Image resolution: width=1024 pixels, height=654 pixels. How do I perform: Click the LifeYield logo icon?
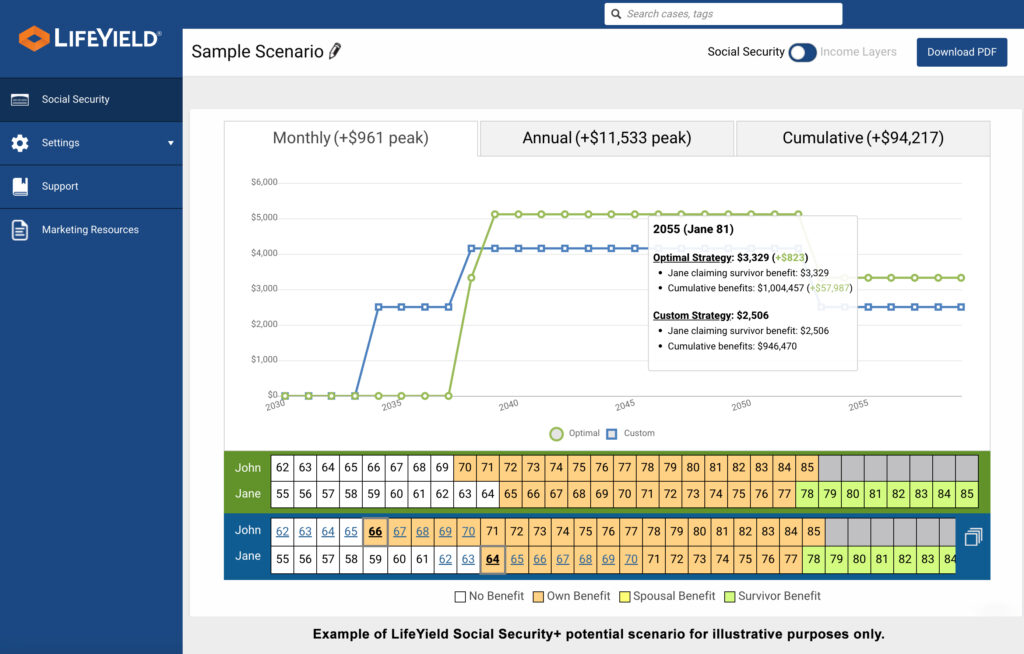click(x=33, y=39)
